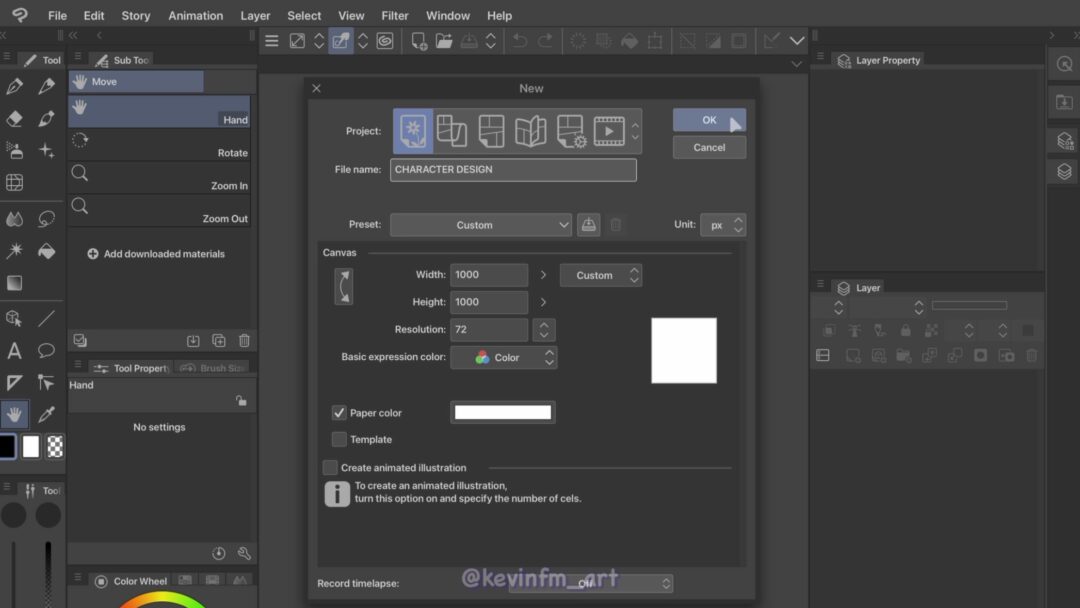Open the Unit dropdown showing px

[x=723, y=224]
